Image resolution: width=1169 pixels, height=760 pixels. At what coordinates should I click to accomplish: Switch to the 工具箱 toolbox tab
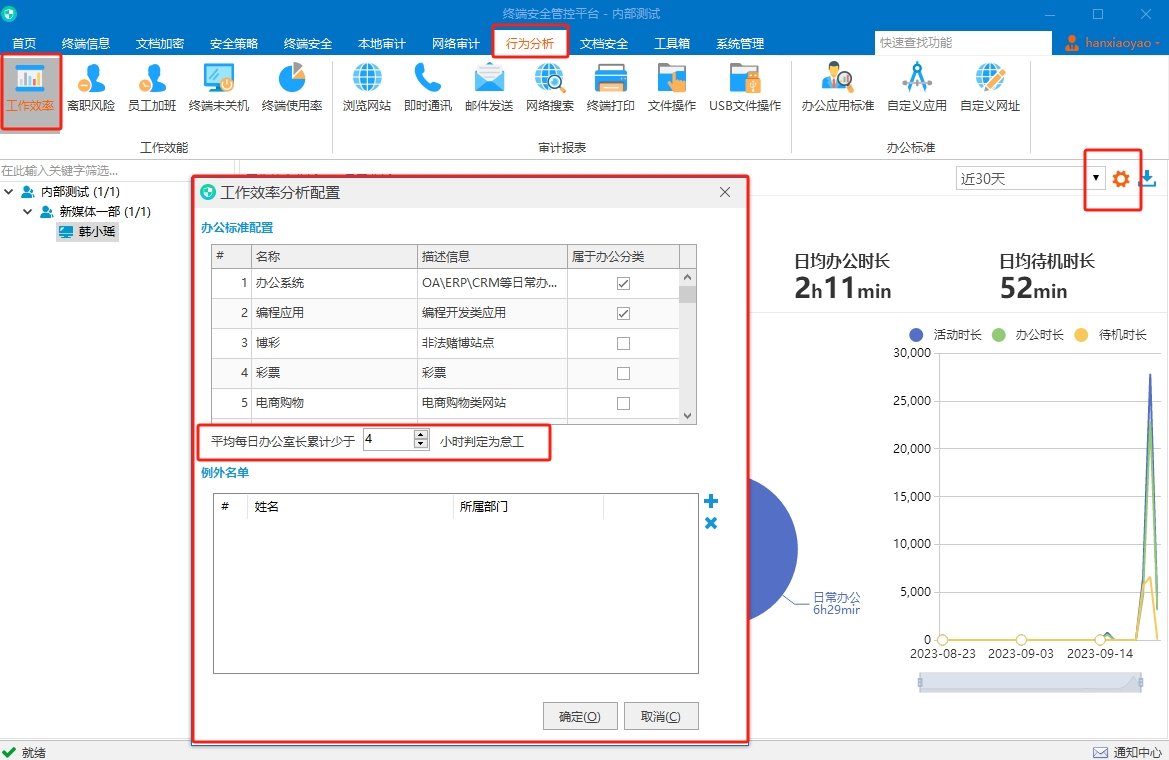(x=671, y=43)
